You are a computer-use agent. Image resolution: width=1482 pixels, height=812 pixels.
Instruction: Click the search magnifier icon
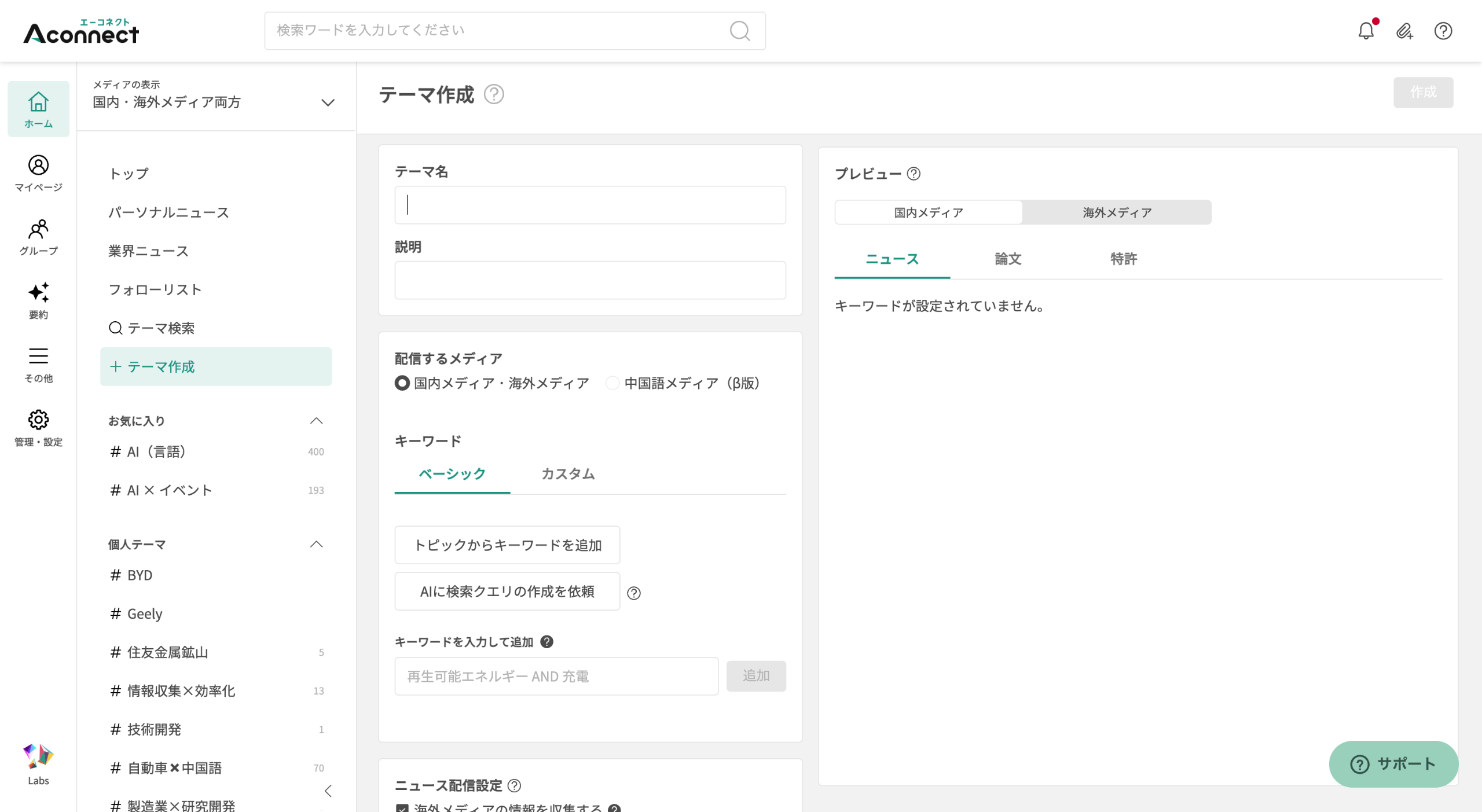(x=739, y=31)
